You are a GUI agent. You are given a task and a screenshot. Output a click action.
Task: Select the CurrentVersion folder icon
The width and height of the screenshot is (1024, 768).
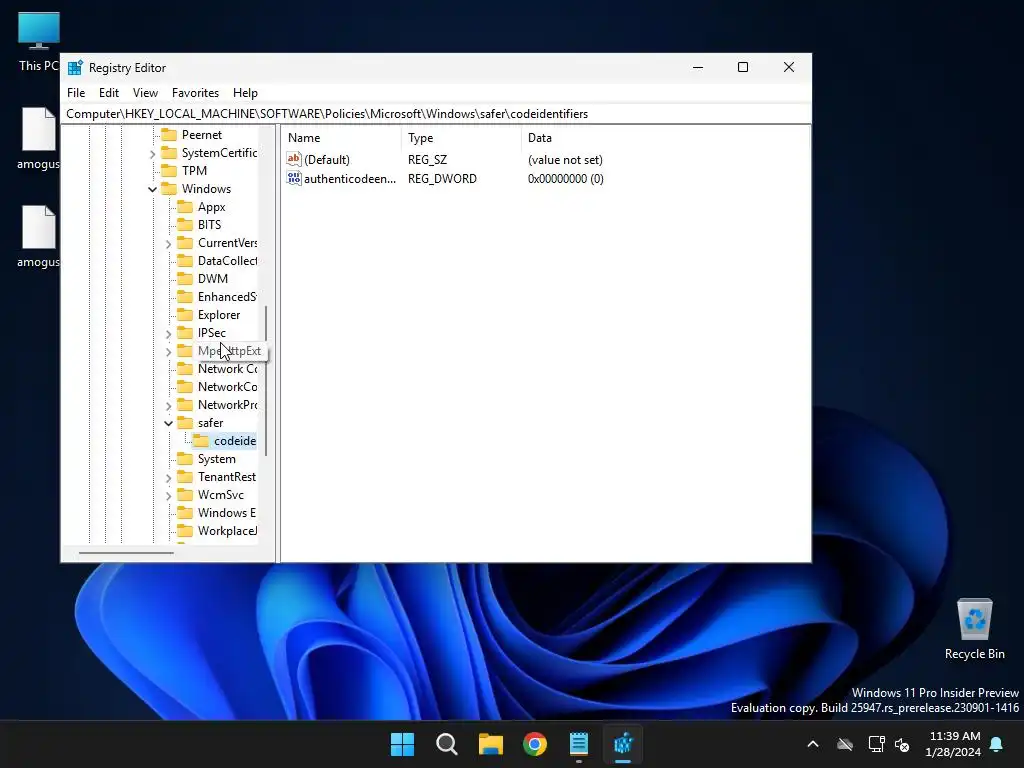pos(185,243)
